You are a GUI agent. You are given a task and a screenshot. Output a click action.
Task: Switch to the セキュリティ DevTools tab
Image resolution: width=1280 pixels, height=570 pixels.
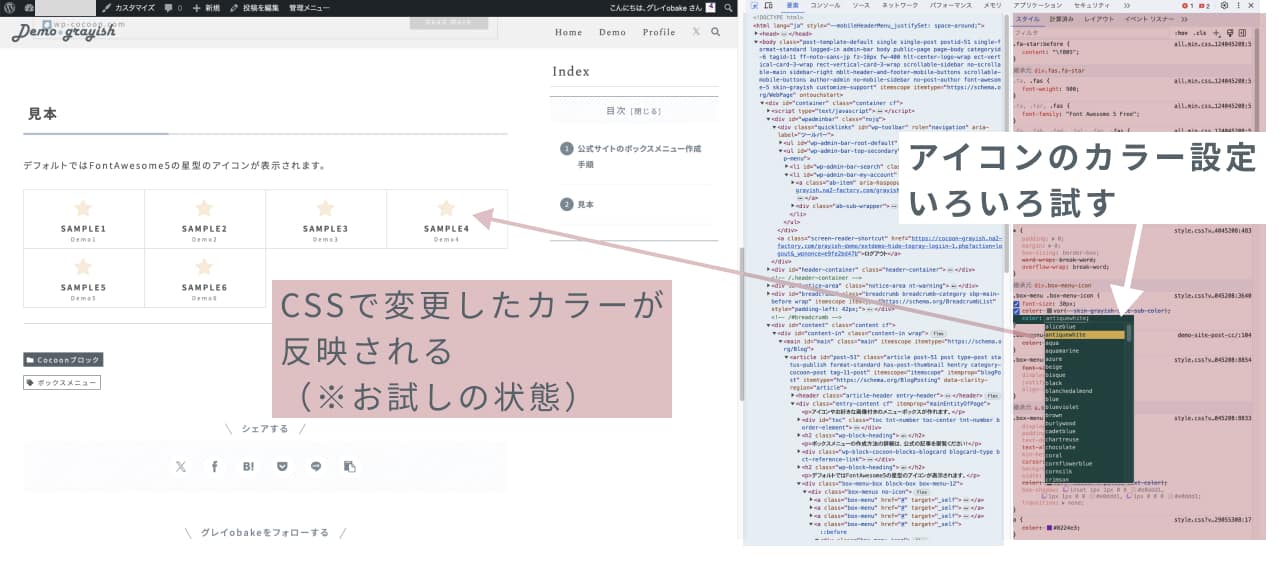1092,5
